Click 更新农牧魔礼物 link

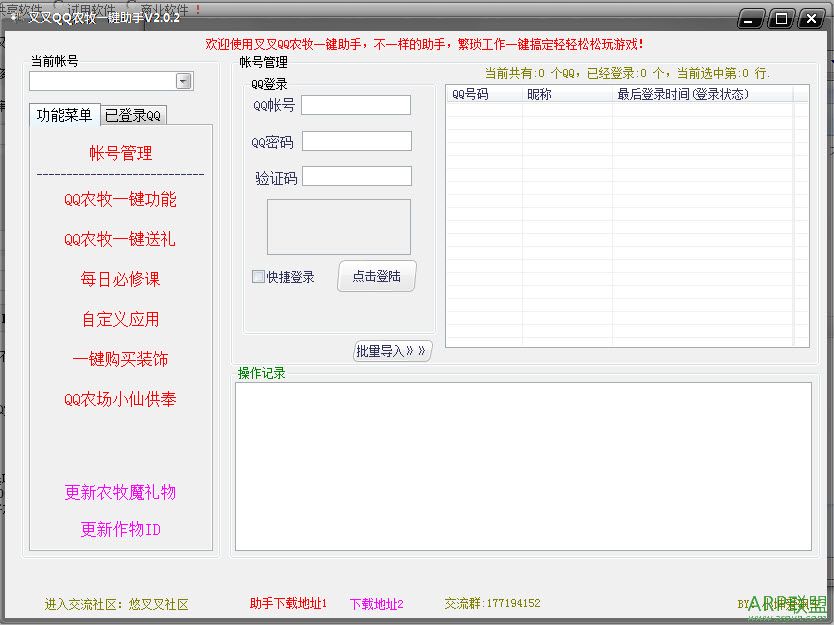120,491
